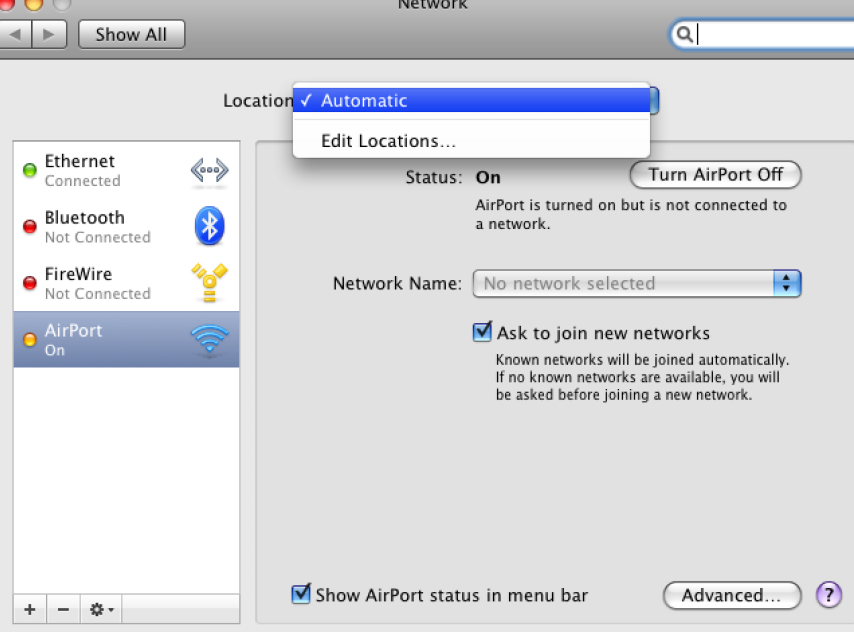This screenshot has height=632, width=854.
Task: Click the yellow FireWire icon
Action: 209,282
